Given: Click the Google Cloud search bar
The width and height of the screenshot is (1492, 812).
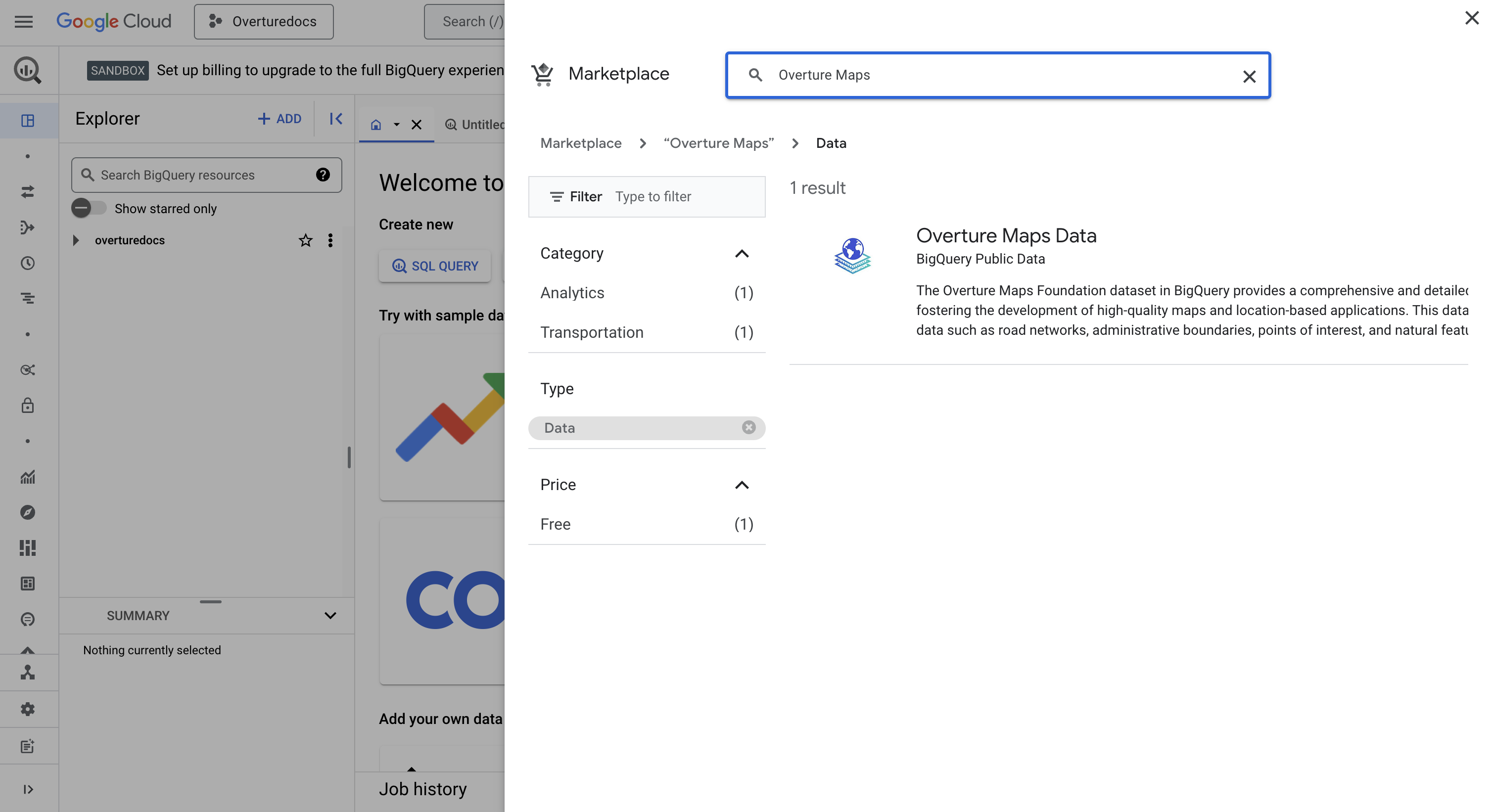Looking at the screenshot, I should click(x=465, y=21).
